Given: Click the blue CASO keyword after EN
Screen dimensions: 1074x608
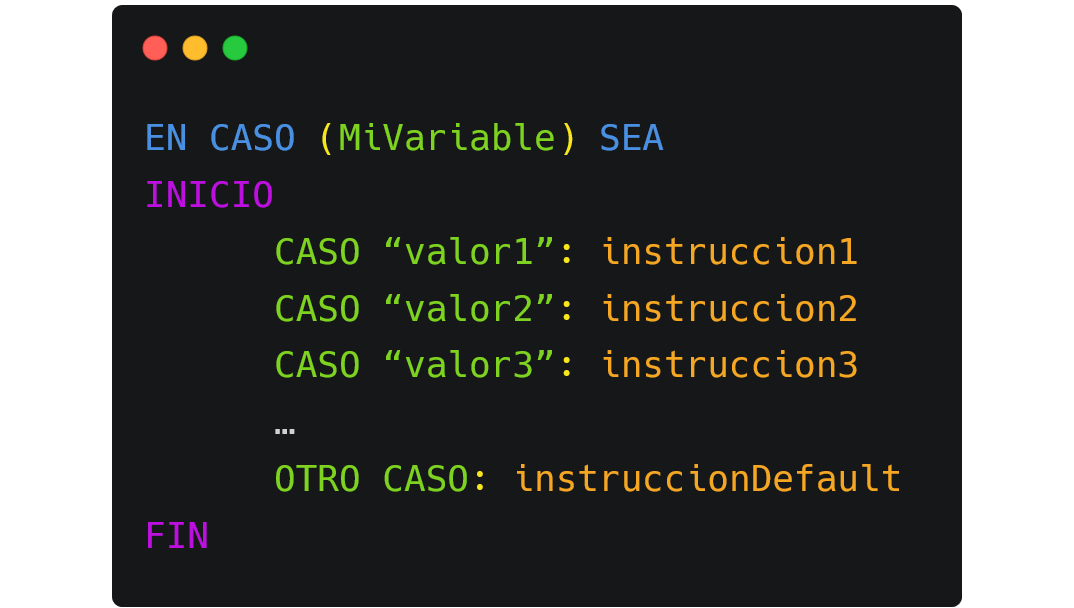Looking at the screenshot, I should point(252,138).
